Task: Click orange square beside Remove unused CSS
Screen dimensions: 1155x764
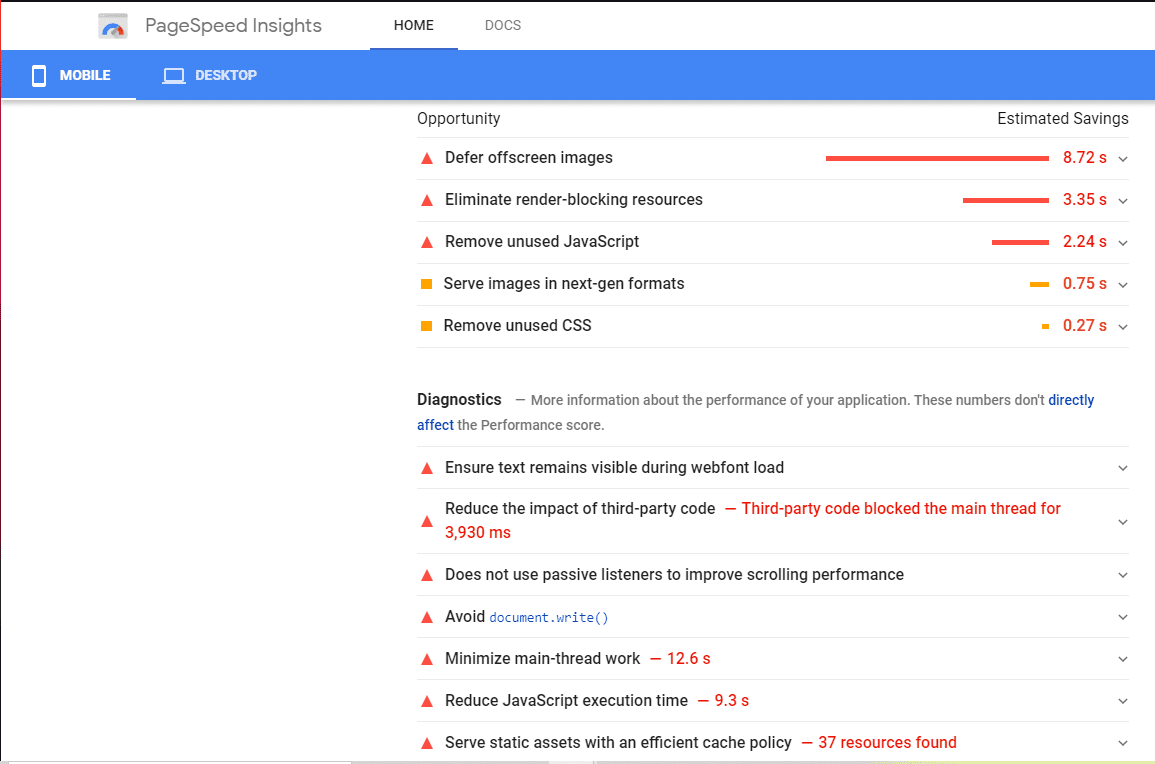Action: (426, 326)
